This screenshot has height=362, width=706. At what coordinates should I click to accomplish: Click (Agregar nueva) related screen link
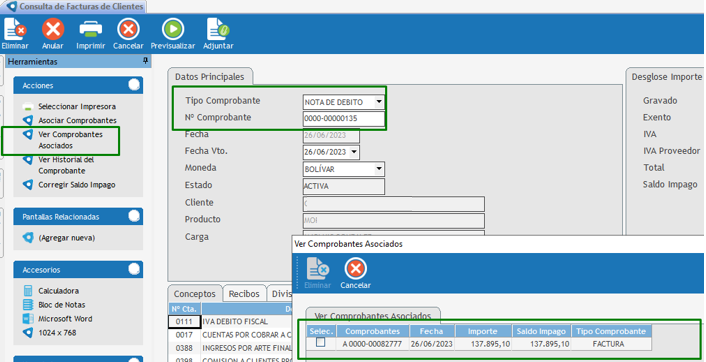click(x=67, y=238)
